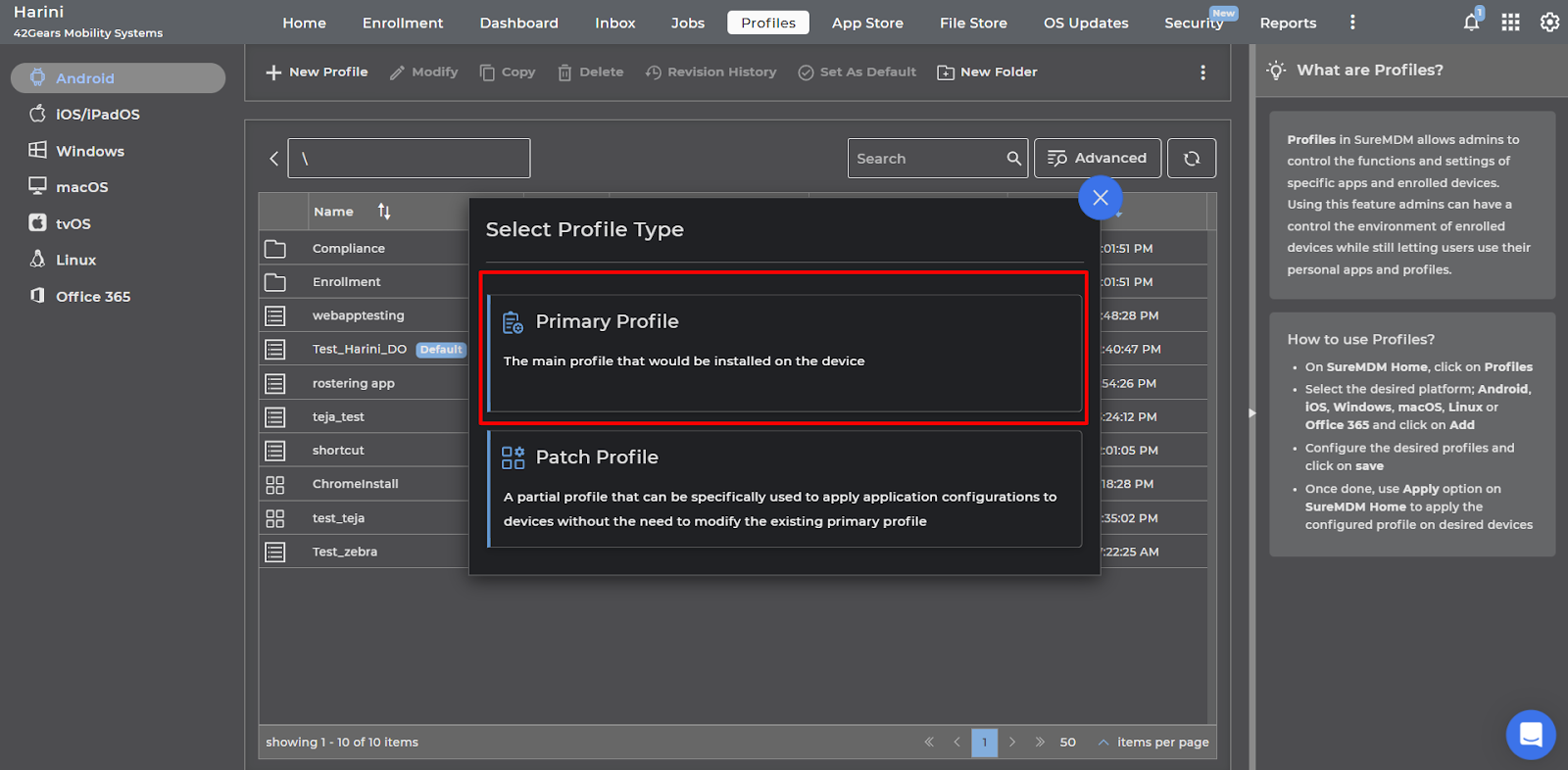Select Windows platform in sidebar
The image size is (1568, 770).
click(89, 151)
